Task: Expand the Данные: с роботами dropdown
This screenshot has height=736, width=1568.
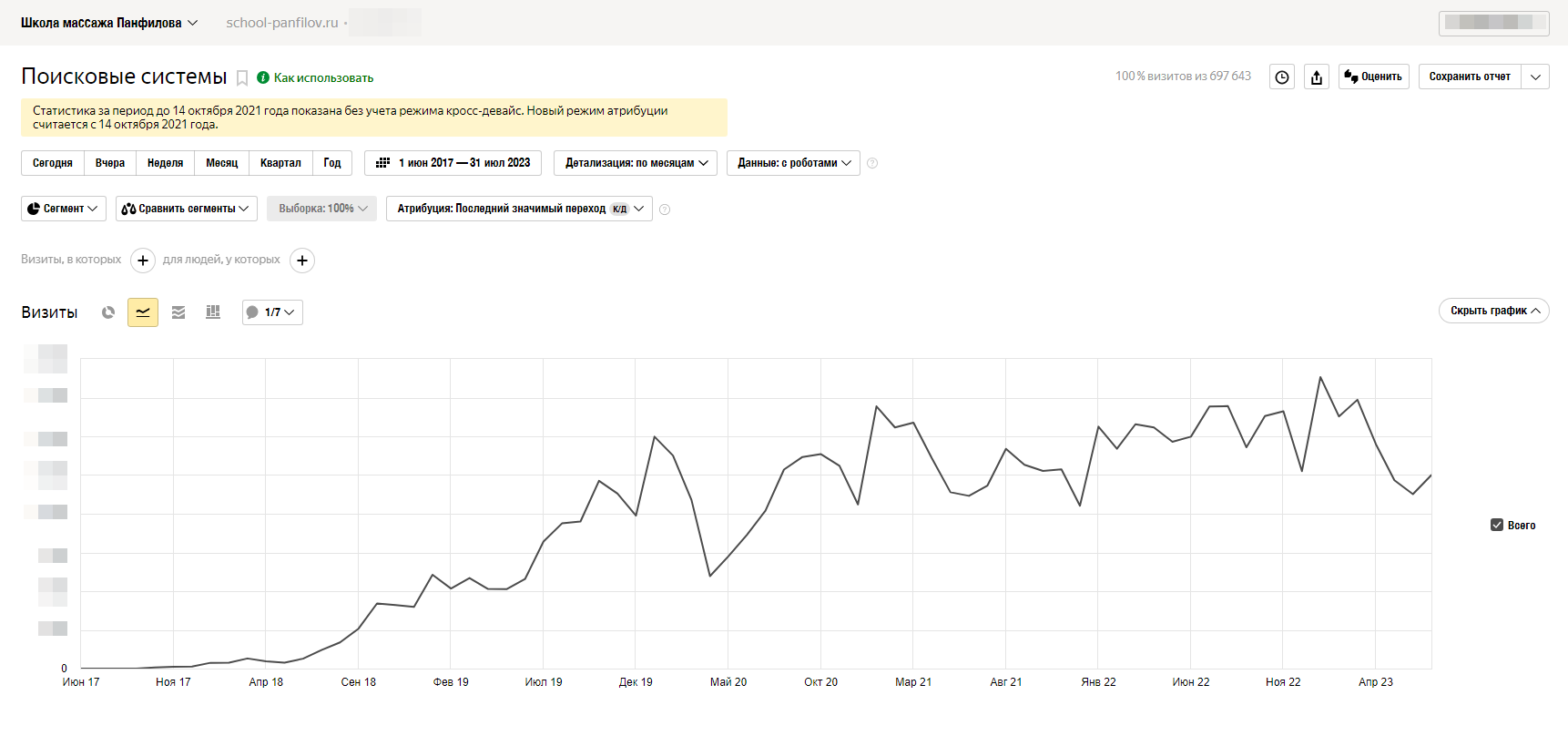Action: [793, 163]
